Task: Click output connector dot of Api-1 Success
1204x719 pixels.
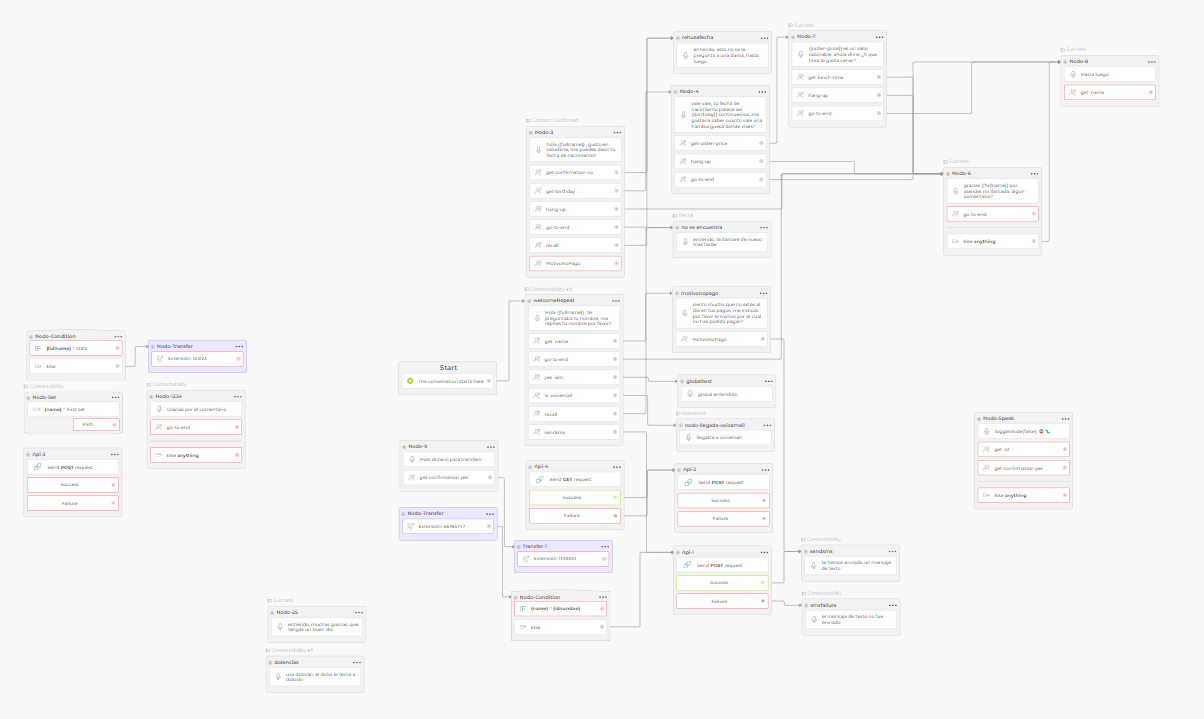Action: click(763, 583)
